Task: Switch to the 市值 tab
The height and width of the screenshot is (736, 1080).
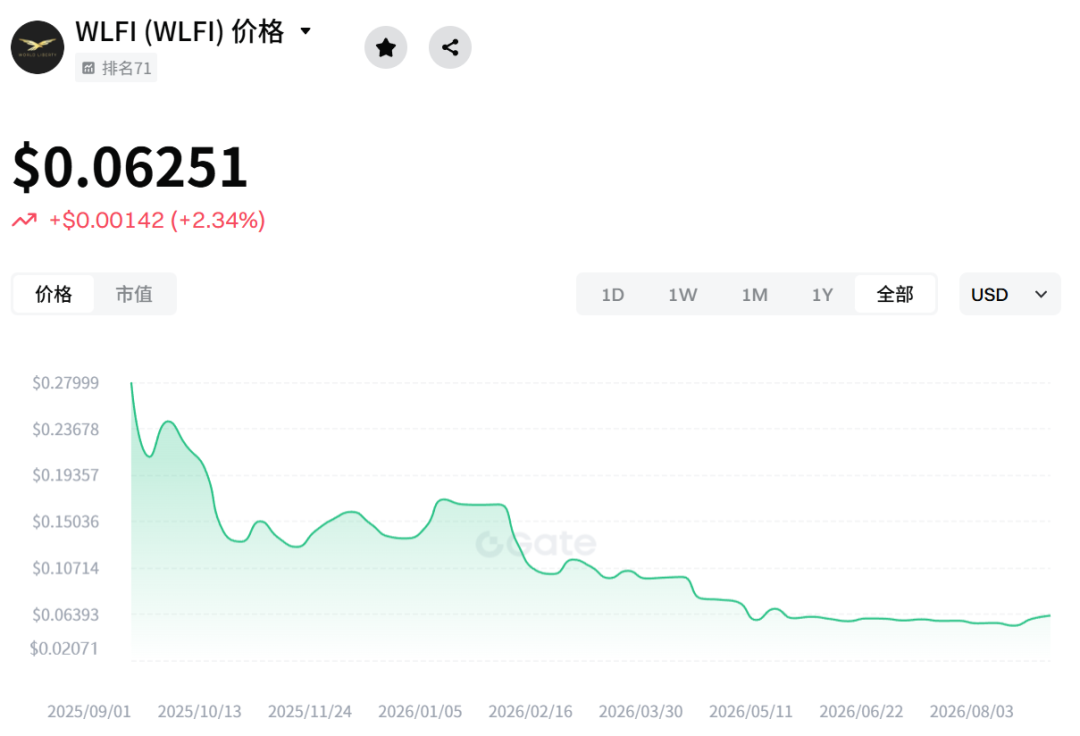Action: point(134,294)
